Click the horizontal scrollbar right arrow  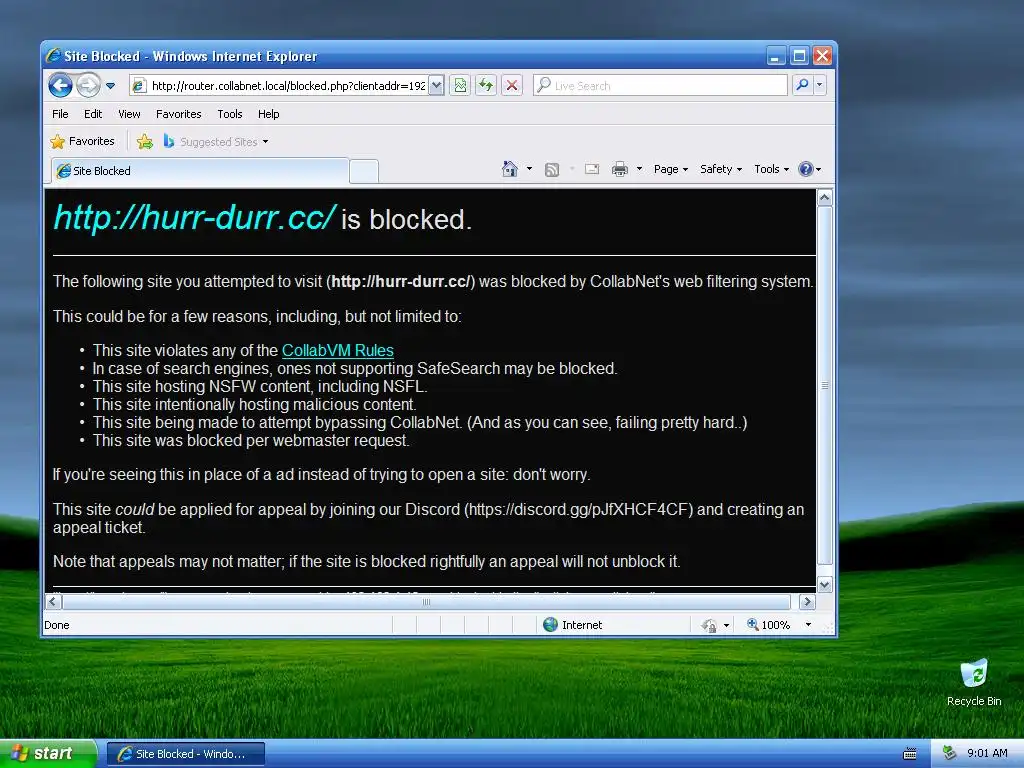pos(807,601)
